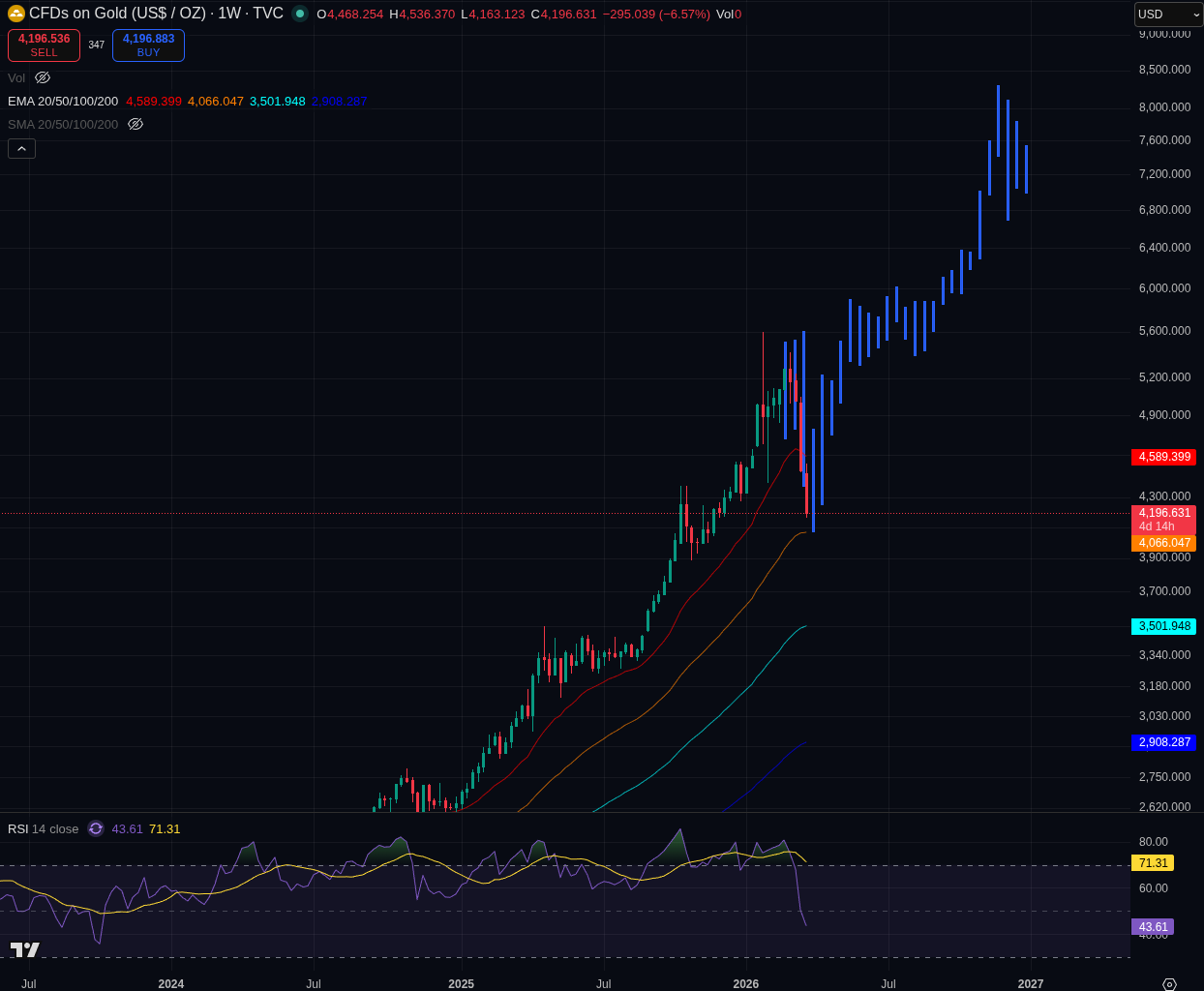
Task: Click the 4,196.631 4d 14h price axis tag
Action: pos(1163,520)
